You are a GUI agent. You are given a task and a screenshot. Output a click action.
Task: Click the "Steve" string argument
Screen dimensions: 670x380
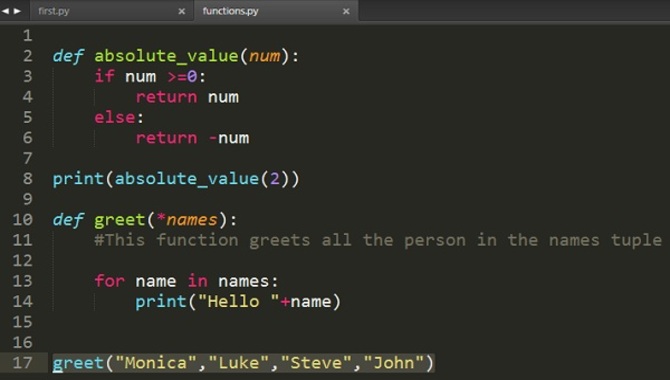coord(316,363)
